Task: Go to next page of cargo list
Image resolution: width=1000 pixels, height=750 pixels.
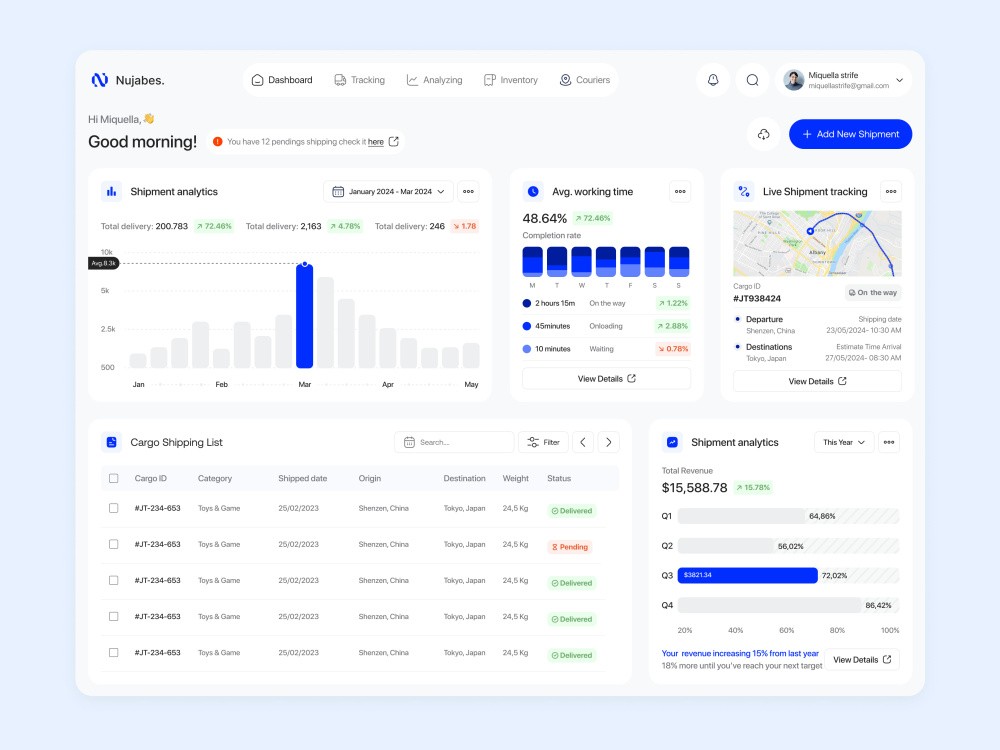Action: [x=608, y=442]
